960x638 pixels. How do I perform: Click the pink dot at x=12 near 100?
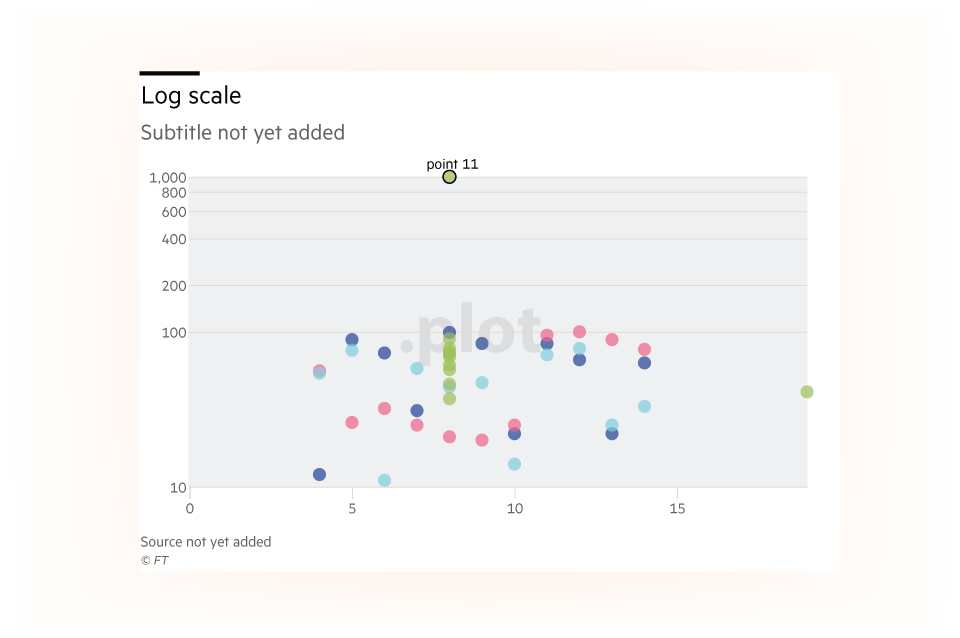(x=579, y=332)
